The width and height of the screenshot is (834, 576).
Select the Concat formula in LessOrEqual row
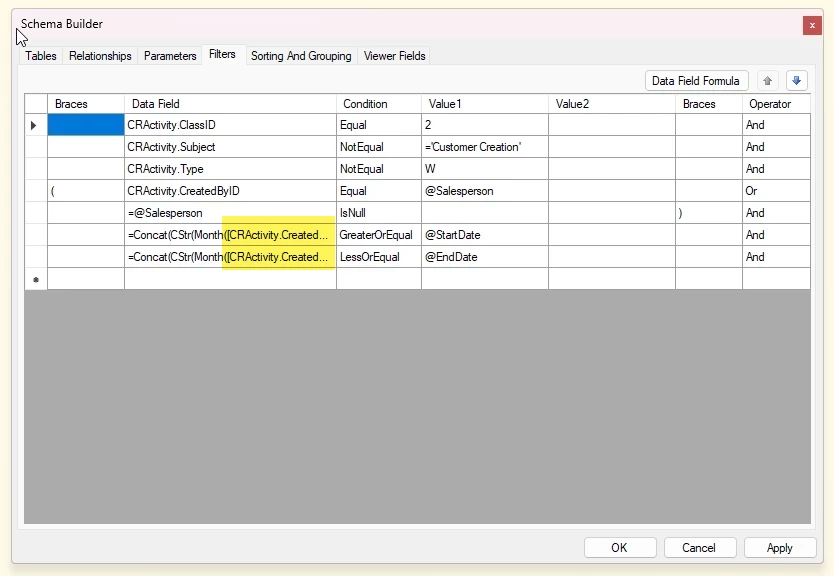[230, 257]
